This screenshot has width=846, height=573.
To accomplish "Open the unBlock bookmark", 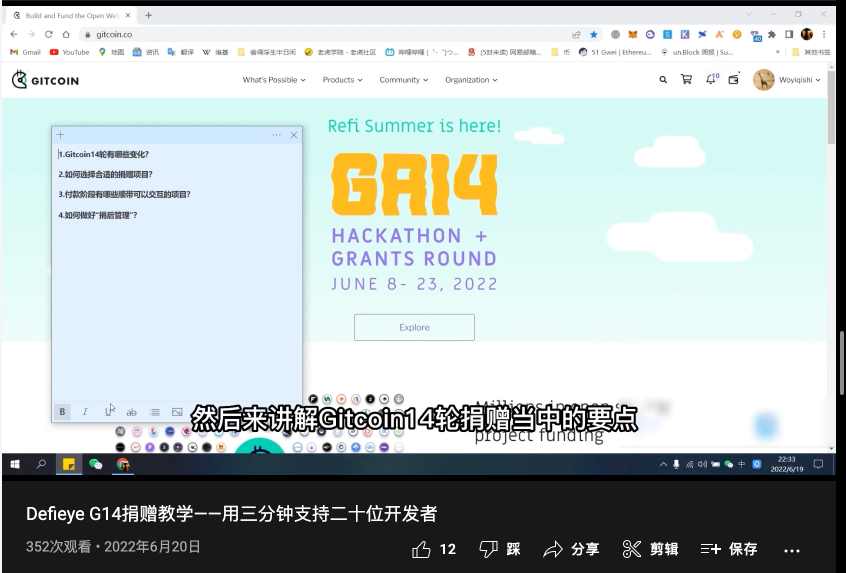I will tap(697, 52).
